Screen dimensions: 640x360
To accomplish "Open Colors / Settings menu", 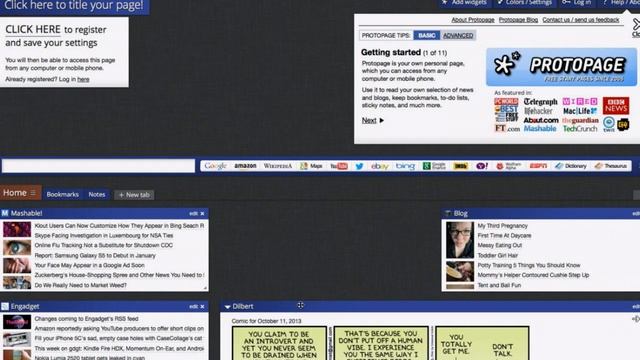I will point(524,3).
